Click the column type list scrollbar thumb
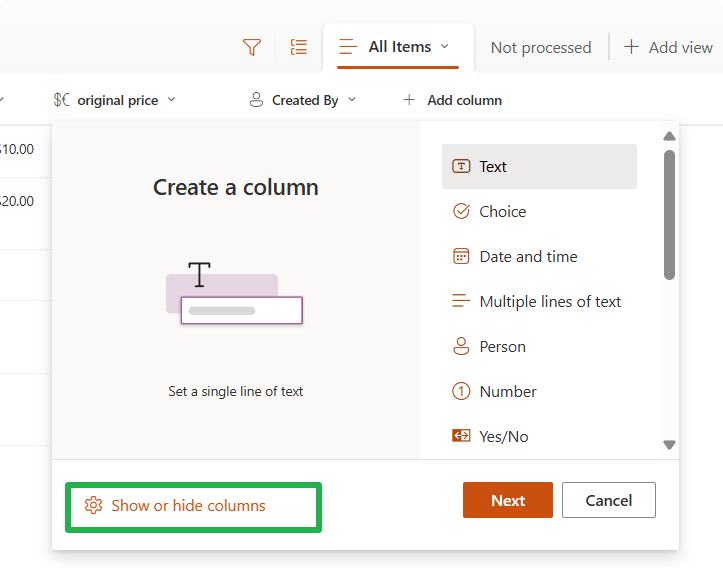 click(670, 215)
